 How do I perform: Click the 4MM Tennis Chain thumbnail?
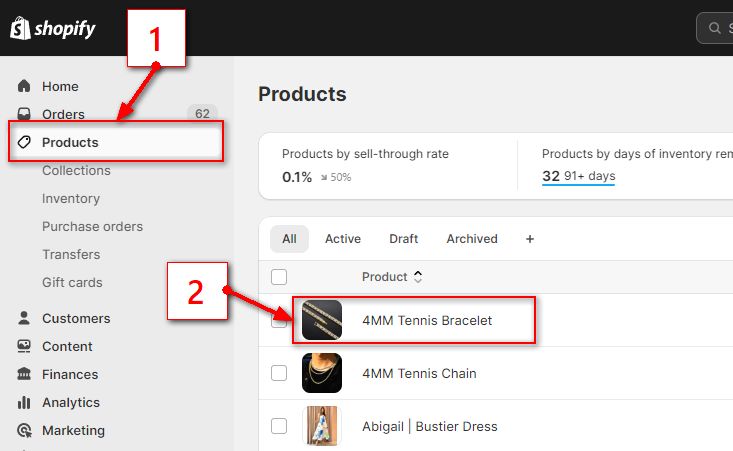click(322, 373)
